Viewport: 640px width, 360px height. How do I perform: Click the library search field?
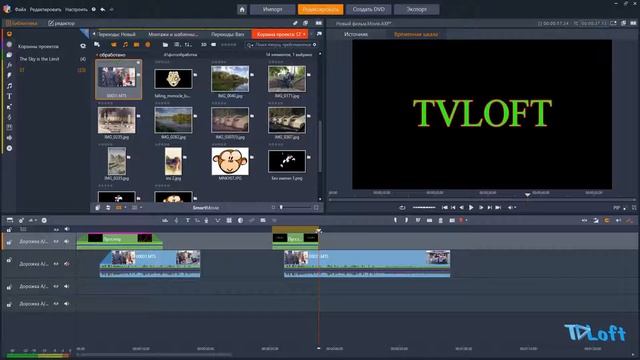(x=282, y=44)
